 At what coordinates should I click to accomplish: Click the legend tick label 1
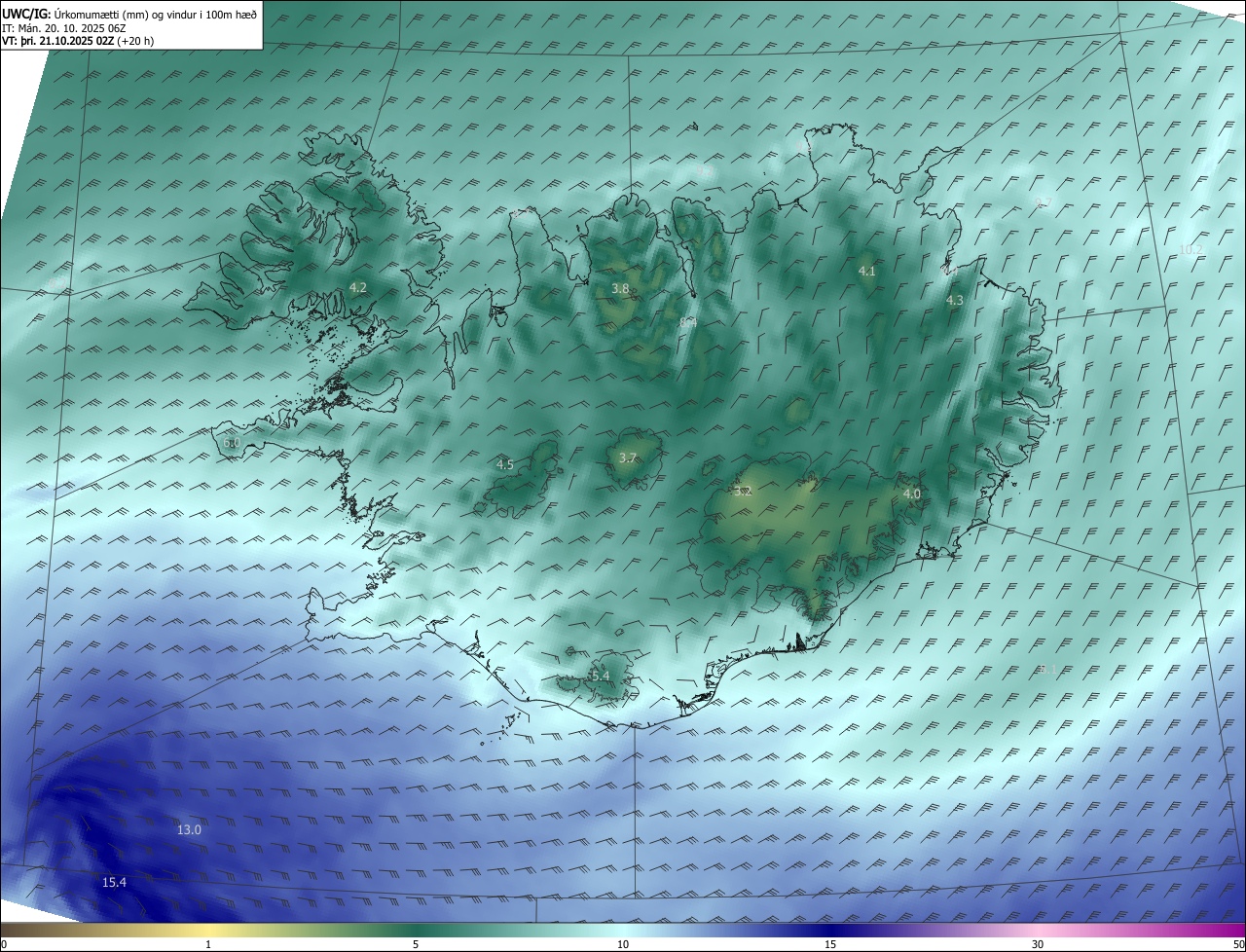tap(208, 944)
